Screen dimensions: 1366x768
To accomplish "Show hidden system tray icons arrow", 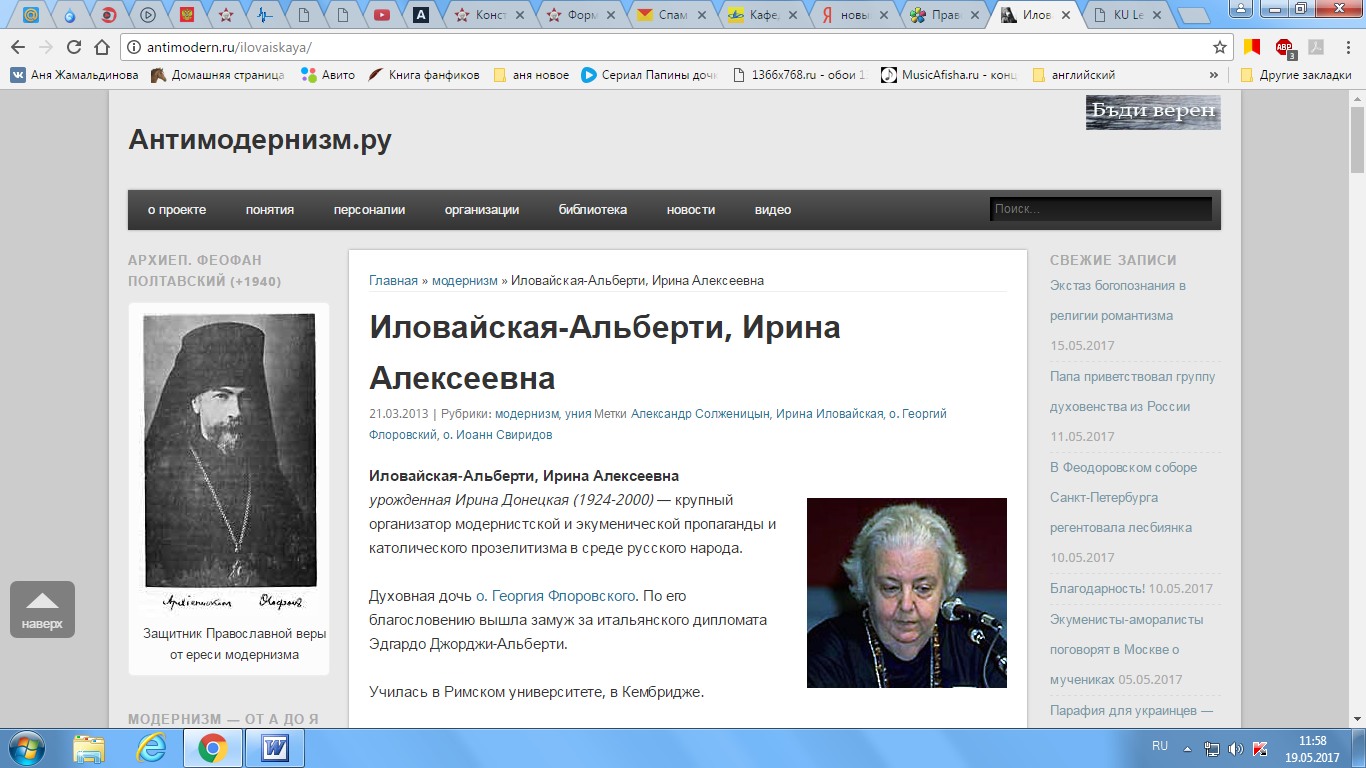I will pos(1187,748).
